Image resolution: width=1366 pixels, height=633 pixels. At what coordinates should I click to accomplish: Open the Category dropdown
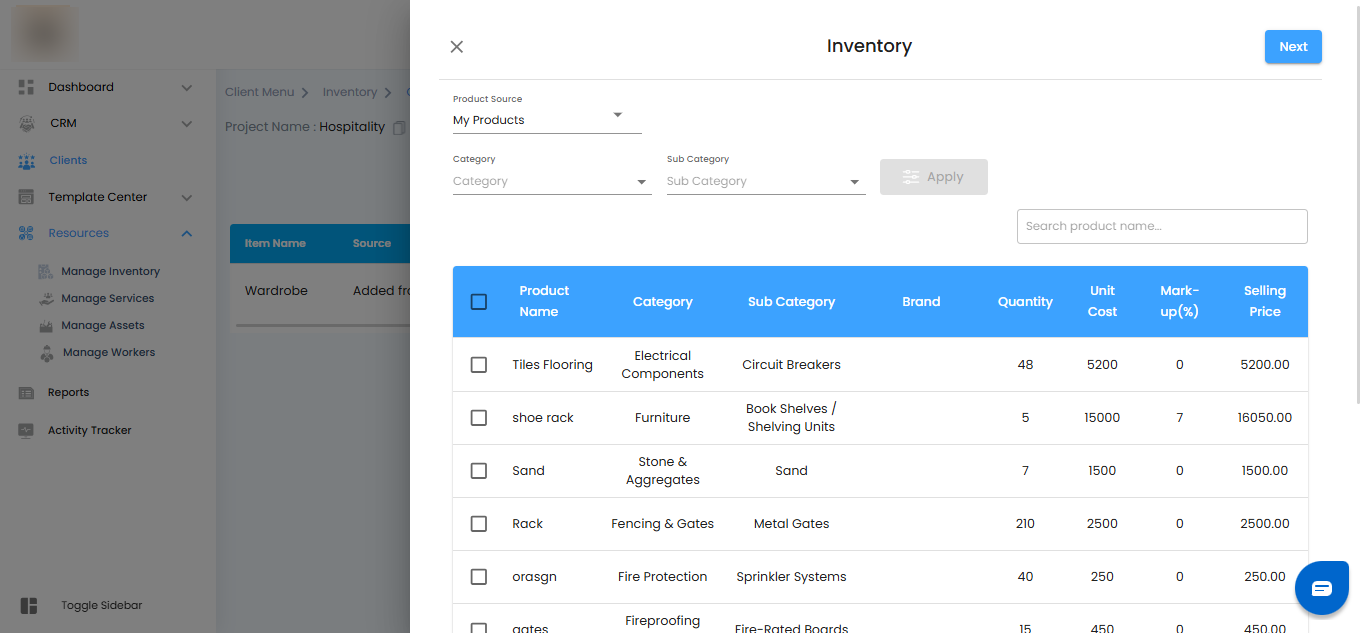551,181
